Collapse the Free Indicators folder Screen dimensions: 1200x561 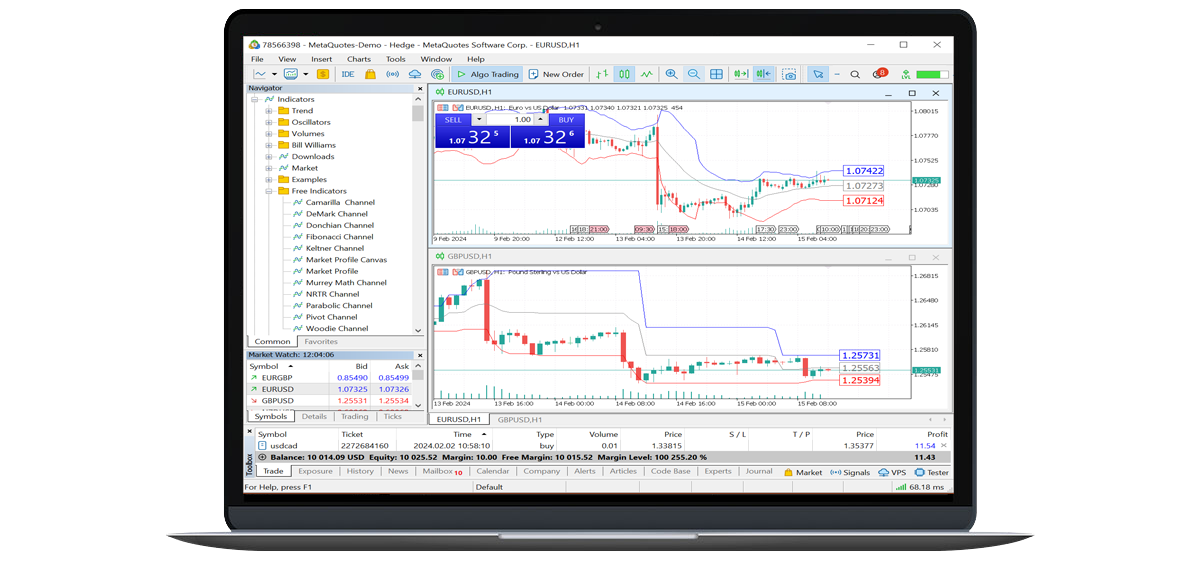[x=269, y=191]
